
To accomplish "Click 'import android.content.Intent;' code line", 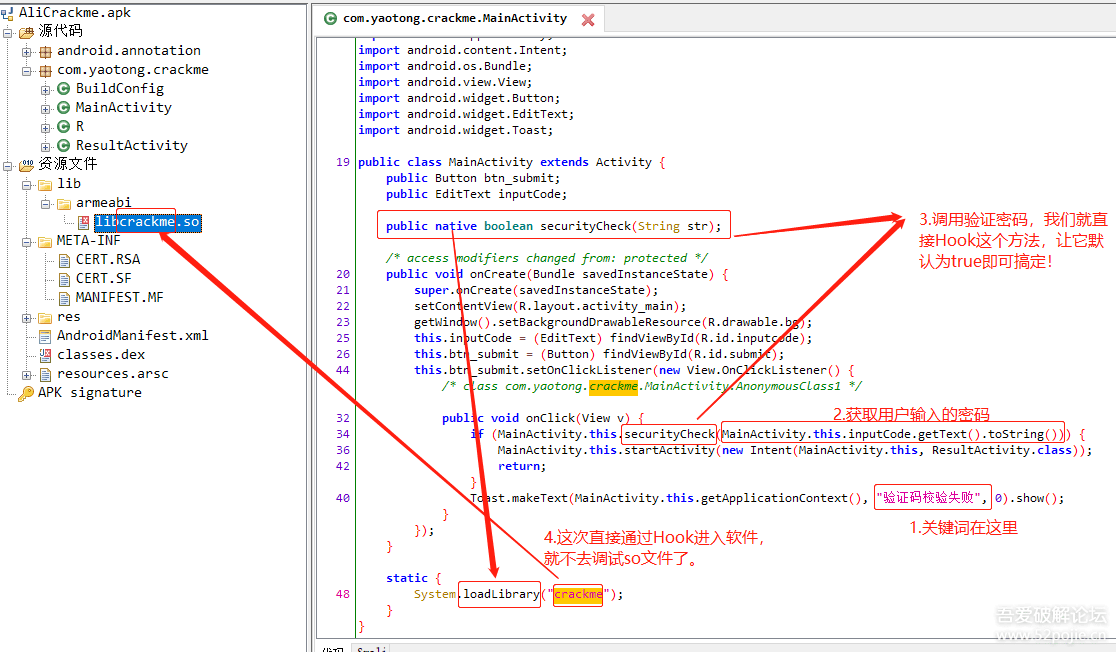I will (463, 51).
